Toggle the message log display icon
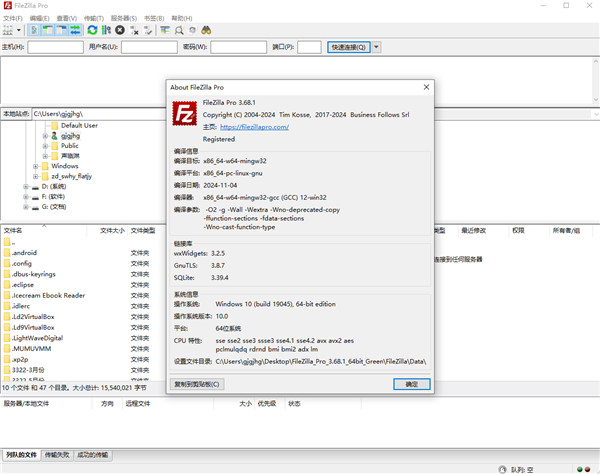 coord(33,31)
